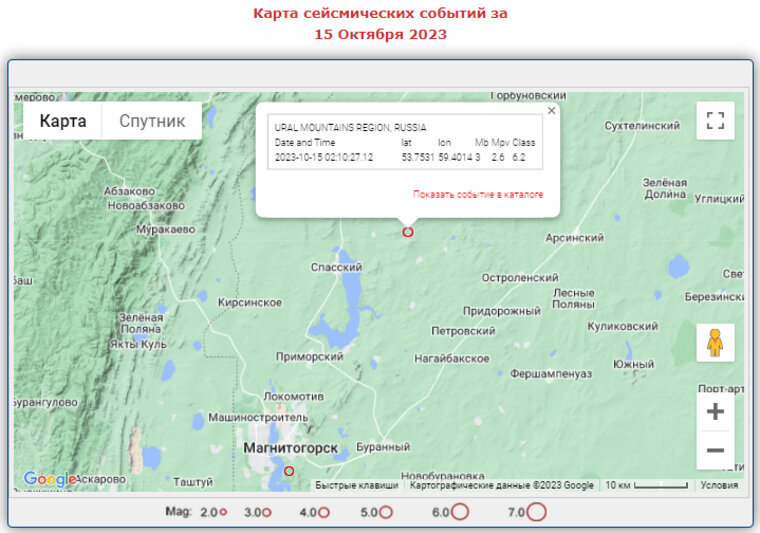The width and height of the screenshot is (760, 533).
Task: Click the Придорожный place label
Action: pyautogui.click(x=502, y=311)
